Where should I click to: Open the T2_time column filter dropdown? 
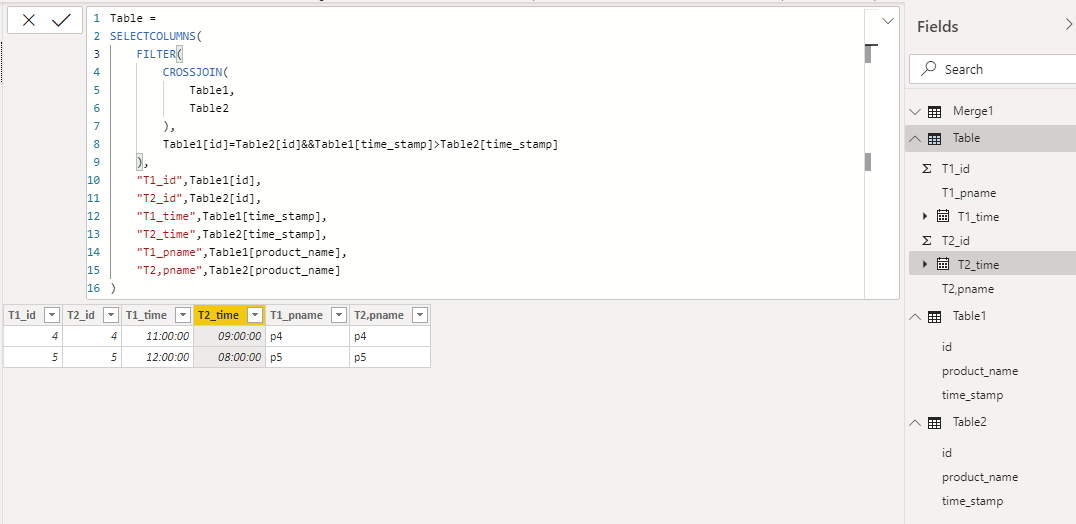point(255,315)
